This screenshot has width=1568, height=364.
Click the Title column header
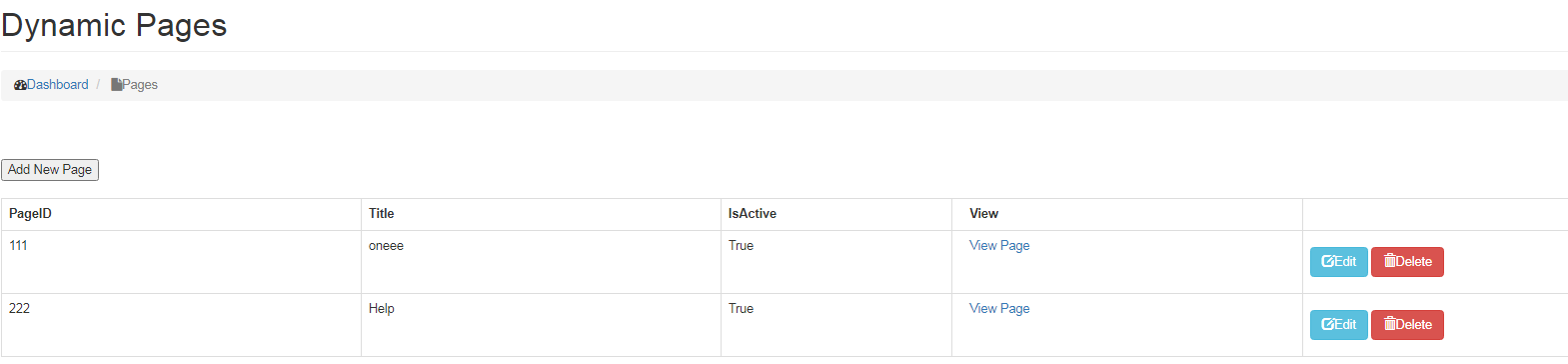click(382, 214)
